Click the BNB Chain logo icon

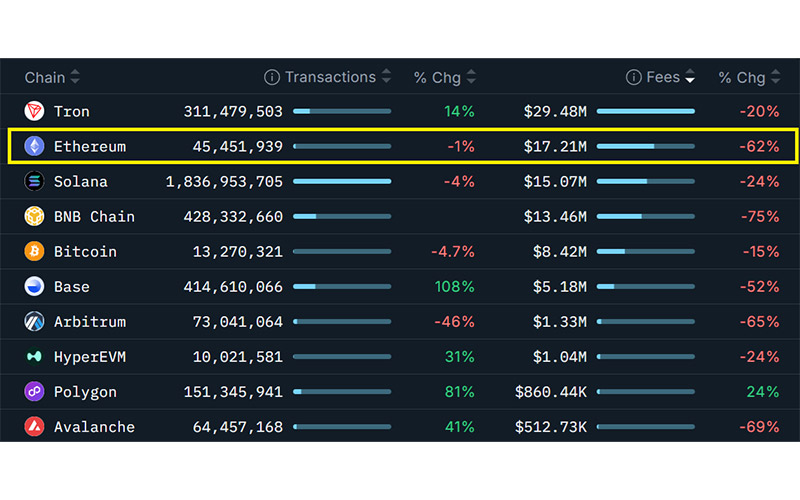35,216
